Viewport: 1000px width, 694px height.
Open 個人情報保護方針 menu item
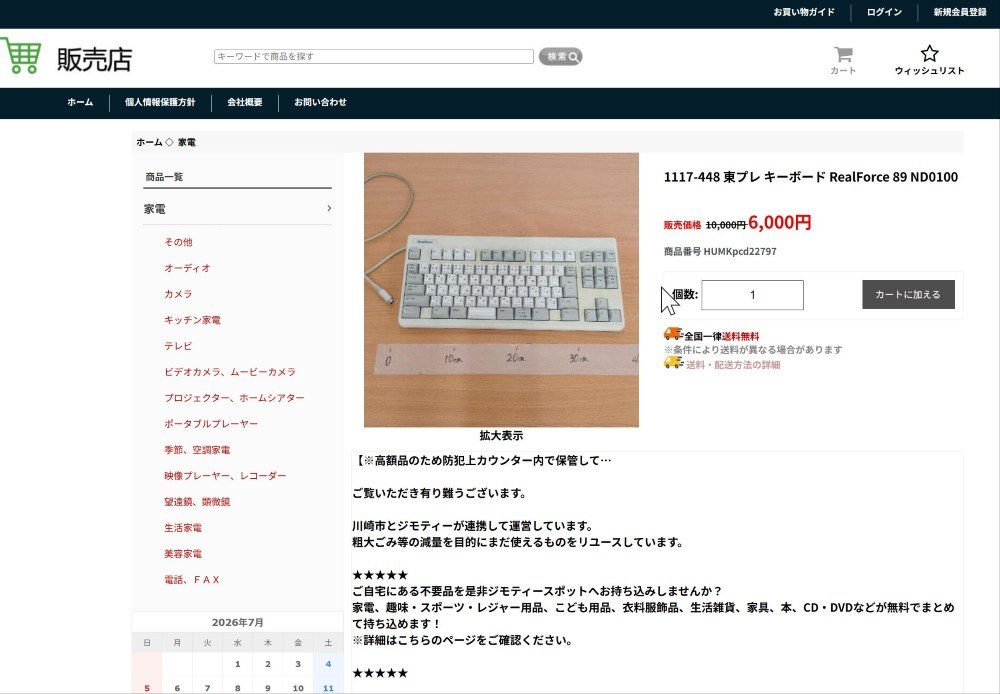160,102
